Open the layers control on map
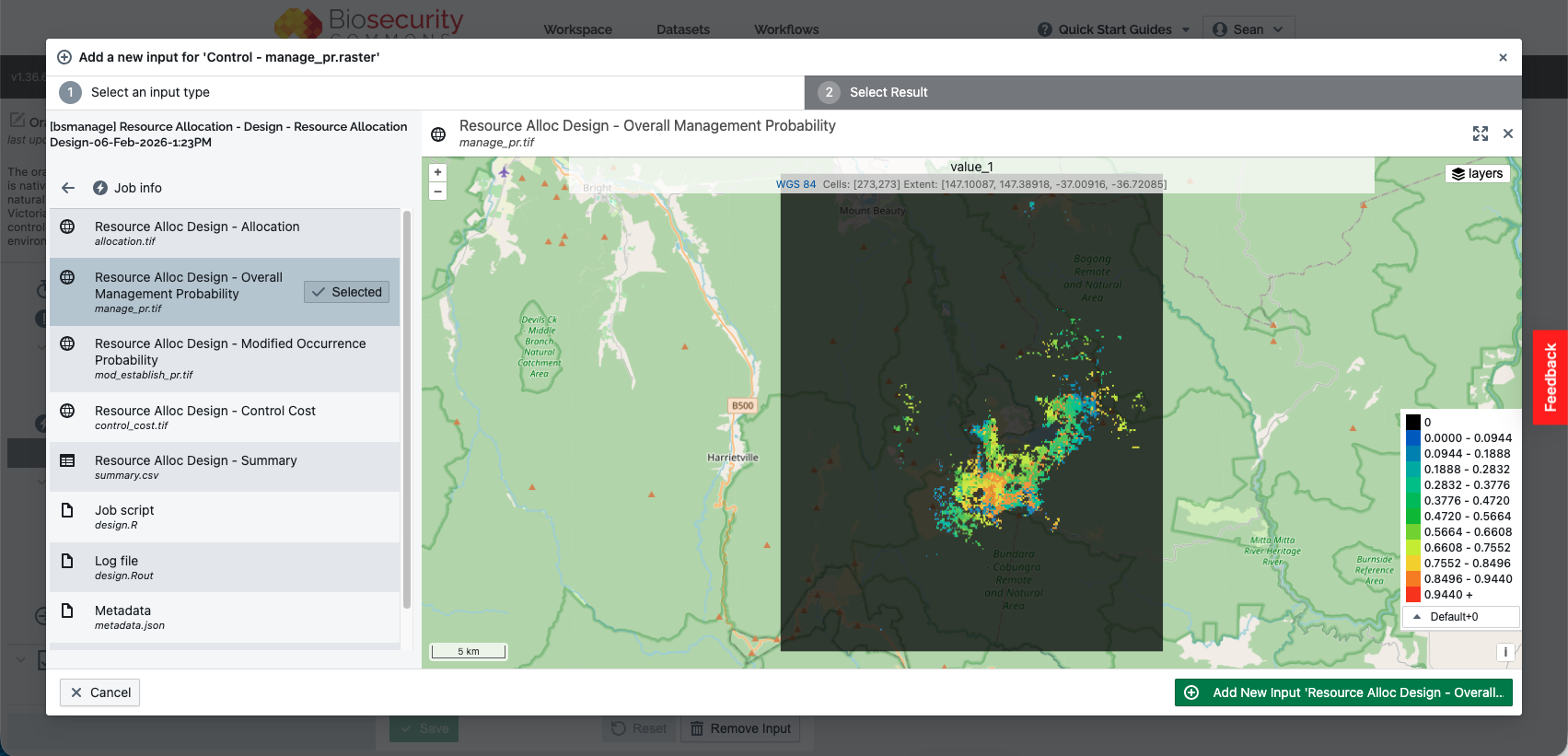 coord(1477,173)
